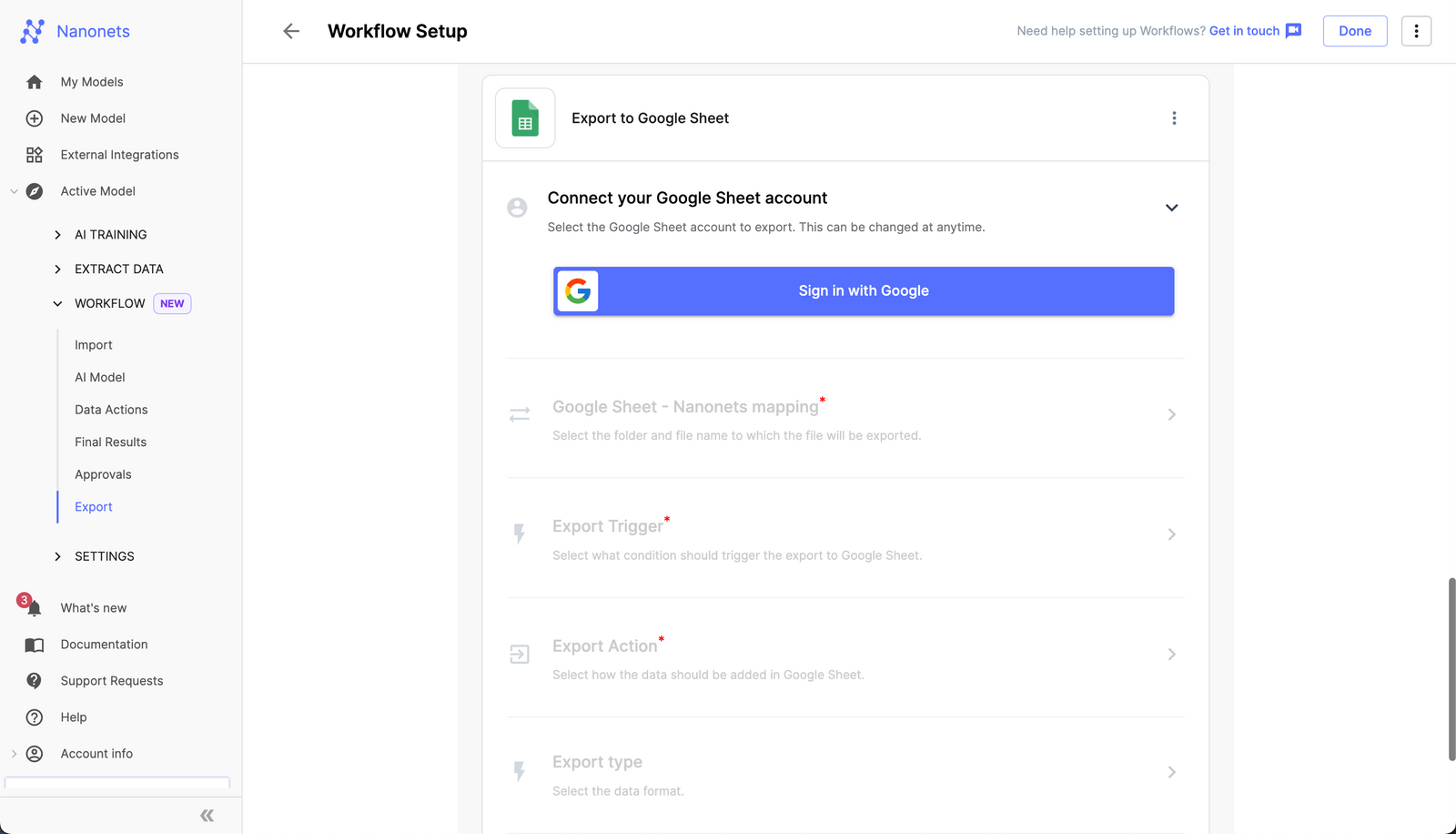Click the Google Sheets icon on the export card
Viewport: 1456px width, 834px height.
pos(525,117)
